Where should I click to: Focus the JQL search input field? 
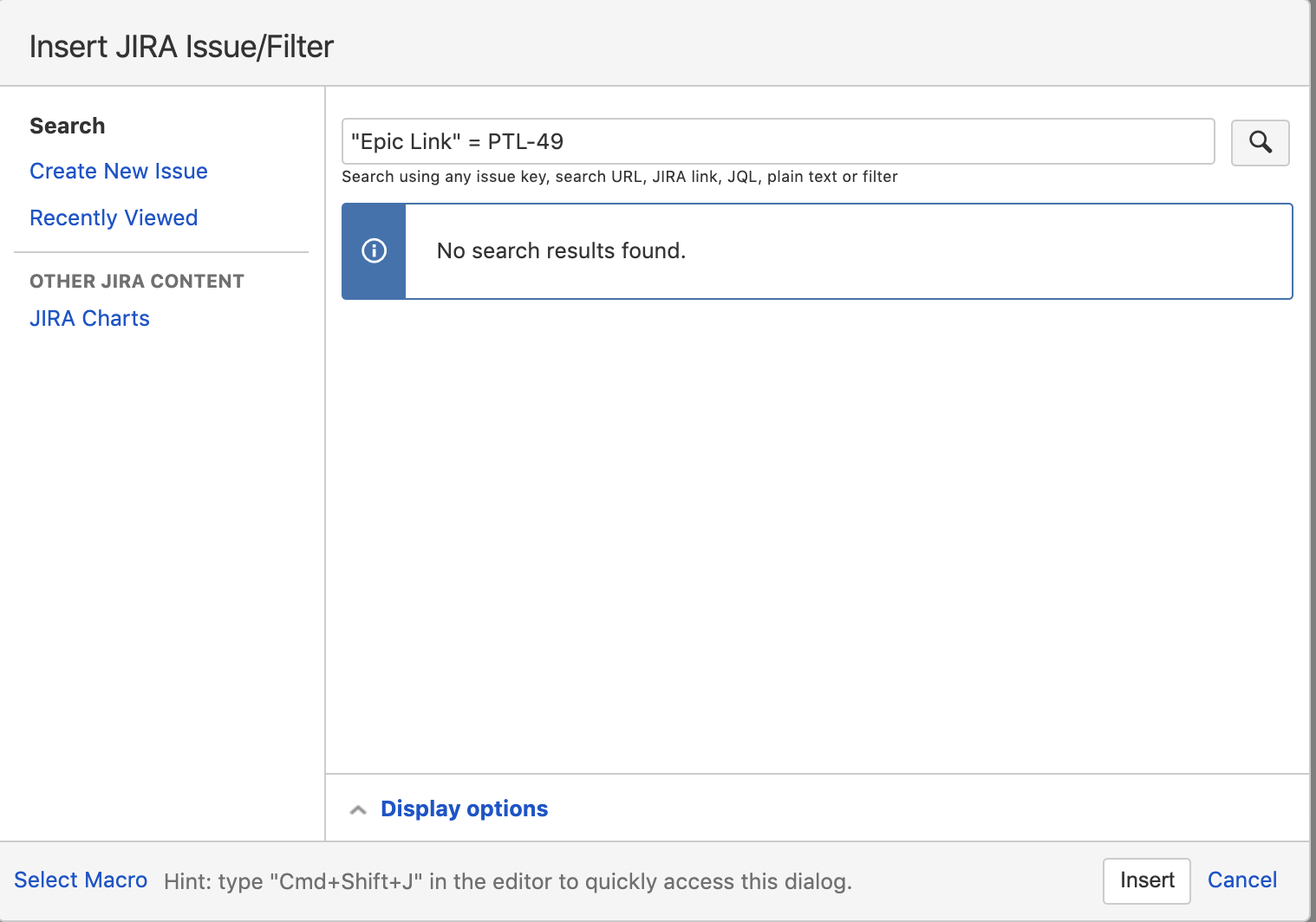click(779, 141)
